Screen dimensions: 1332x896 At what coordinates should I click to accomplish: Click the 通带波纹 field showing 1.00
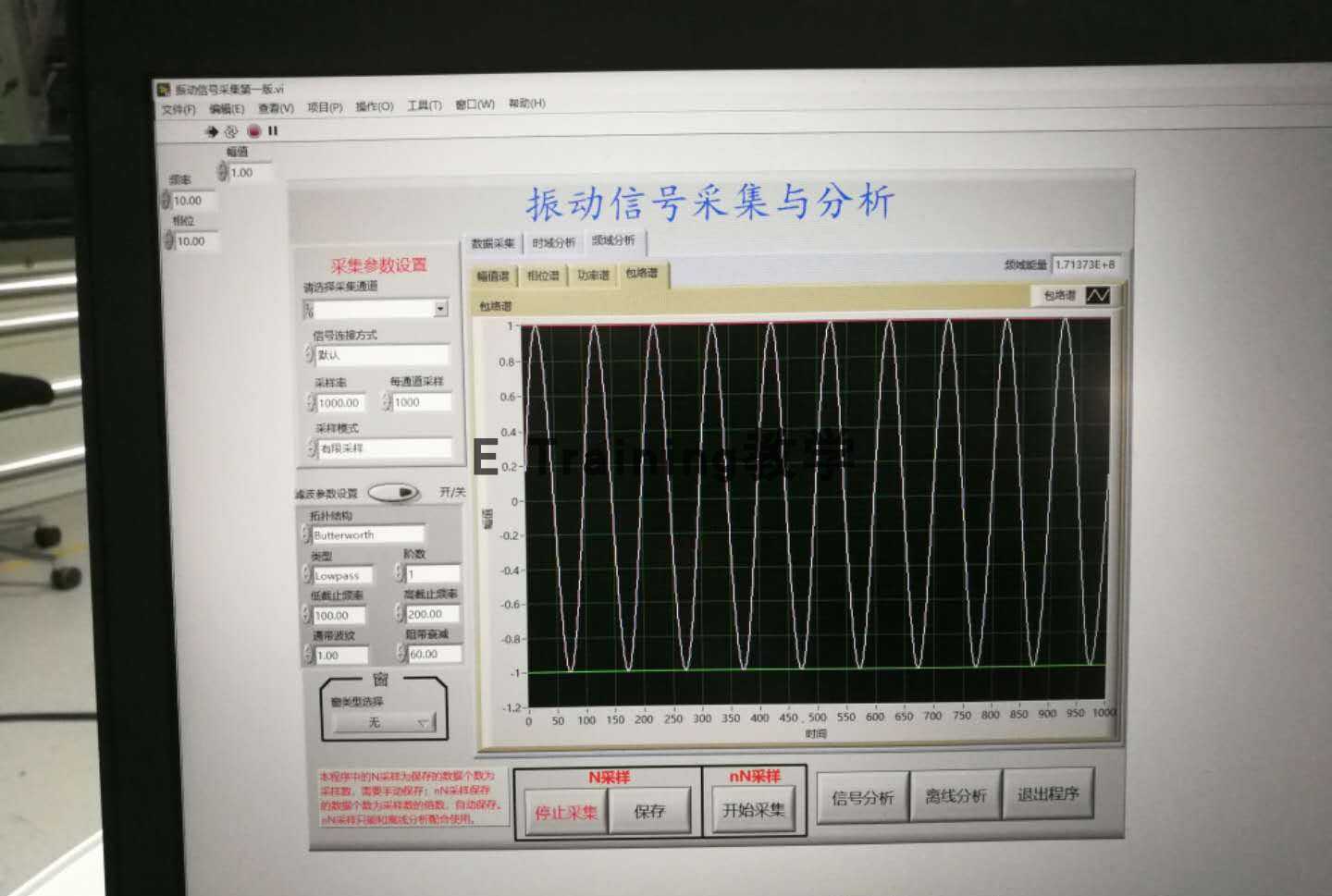pyautogui.click(x=341, y=655)
